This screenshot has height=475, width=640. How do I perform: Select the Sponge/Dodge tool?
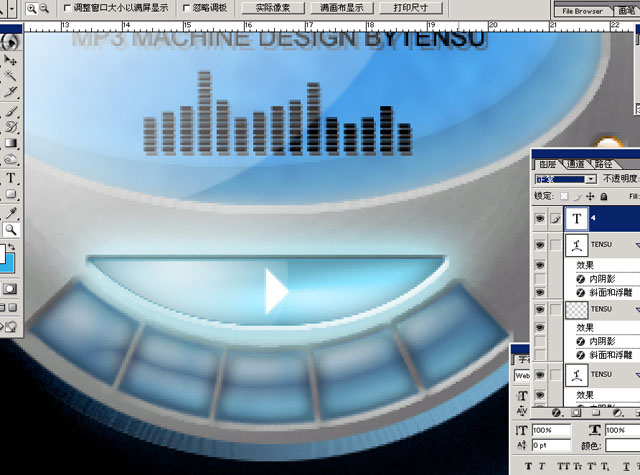(10, 160)
